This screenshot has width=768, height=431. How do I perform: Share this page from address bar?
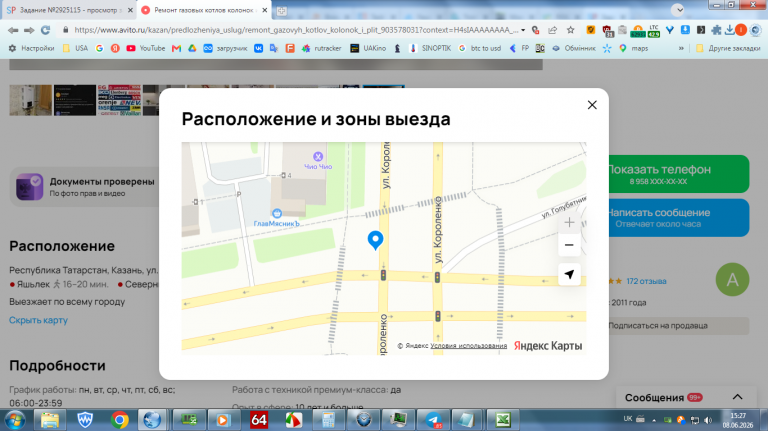coord(552,30)
